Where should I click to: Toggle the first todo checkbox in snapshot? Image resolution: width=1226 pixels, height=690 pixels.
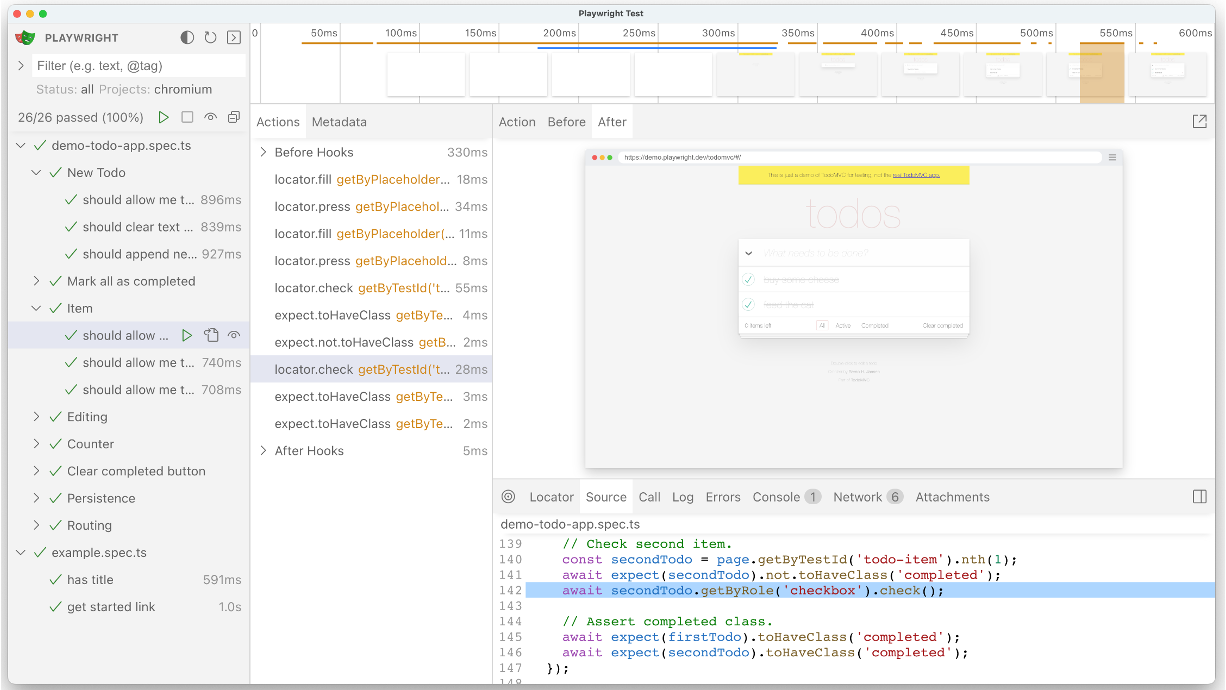[x=748, y=280]
